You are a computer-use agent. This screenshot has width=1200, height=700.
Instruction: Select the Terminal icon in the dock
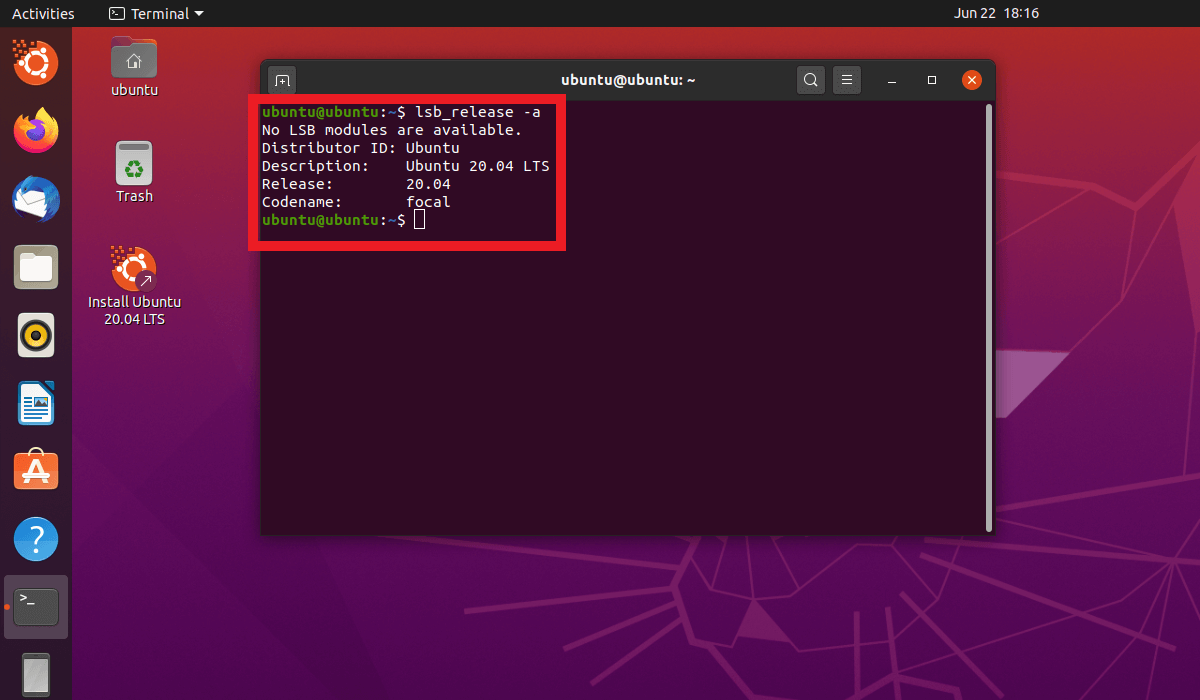click(x=35, y=606)
